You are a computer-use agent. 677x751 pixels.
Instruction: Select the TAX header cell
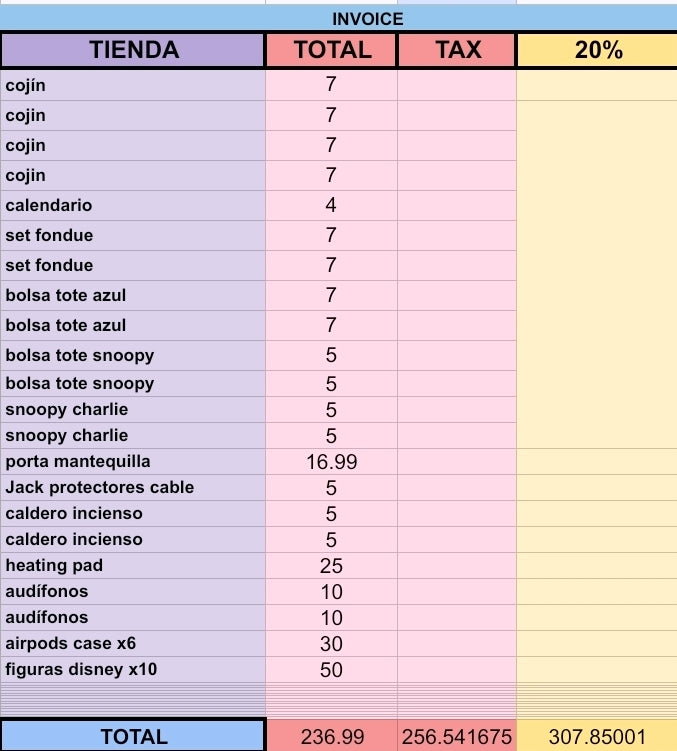pyautogui.click(x=457, y=50)
